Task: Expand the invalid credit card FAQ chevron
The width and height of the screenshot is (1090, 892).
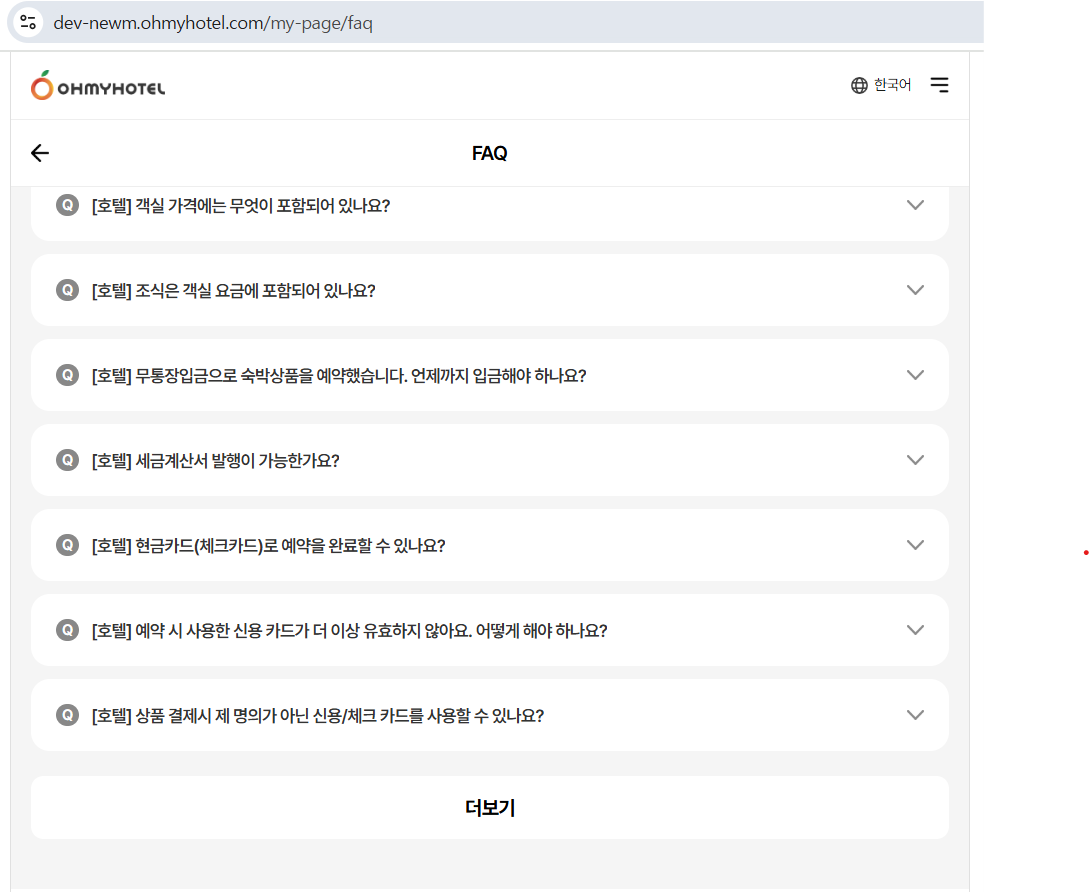Action: click(x=914, y=630)
